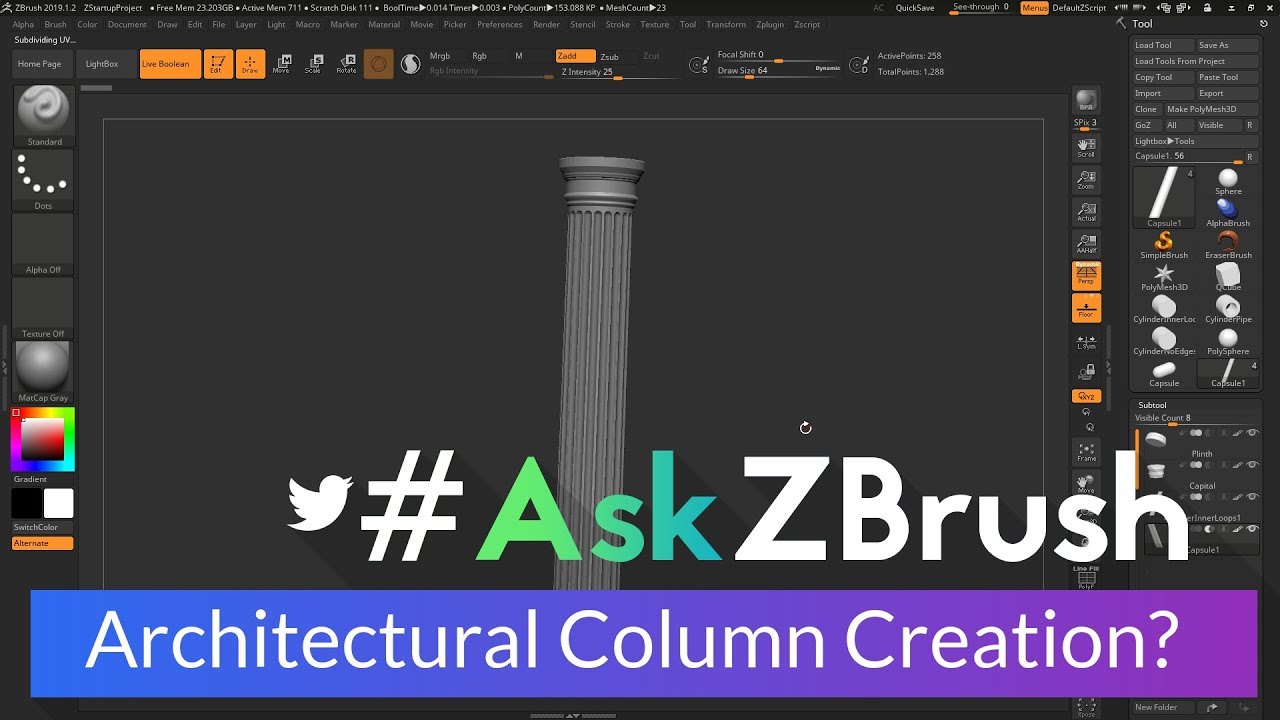The width and height of the screenshot is (1280, 720).
Task: Click Make PolyMesh3D button
Action: click(1211, 109)
